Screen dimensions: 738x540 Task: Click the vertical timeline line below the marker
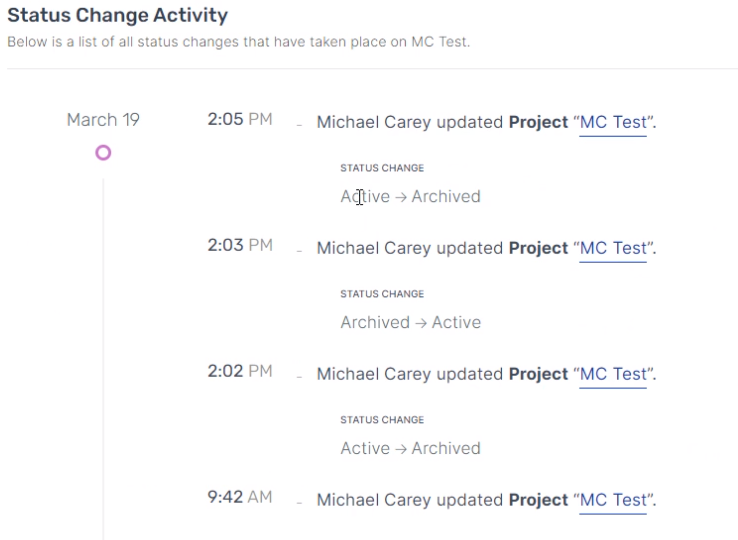[x=103, y=350]
